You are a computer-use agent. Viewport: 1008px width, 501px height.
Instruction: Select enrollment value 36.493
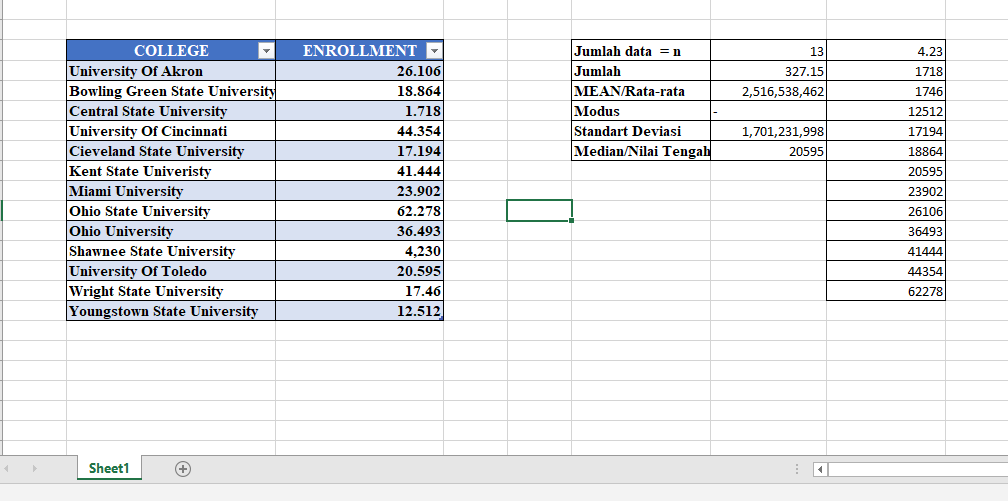click(x=359, y=230)
